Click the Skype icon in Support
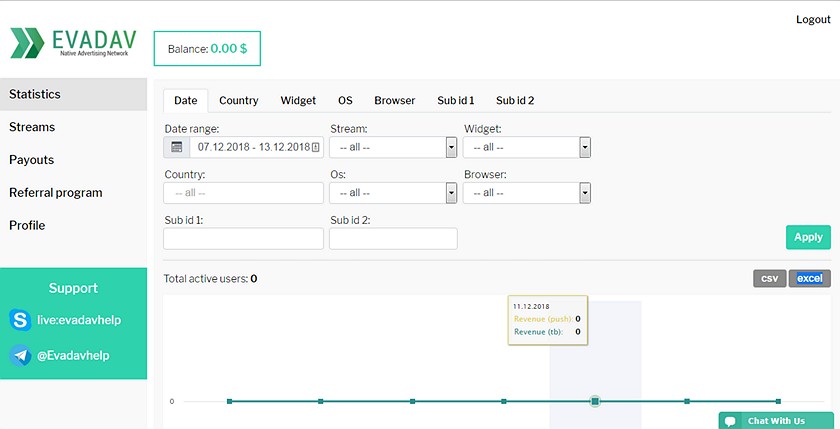Screen dimensions: 840x429 pos(20,320)
